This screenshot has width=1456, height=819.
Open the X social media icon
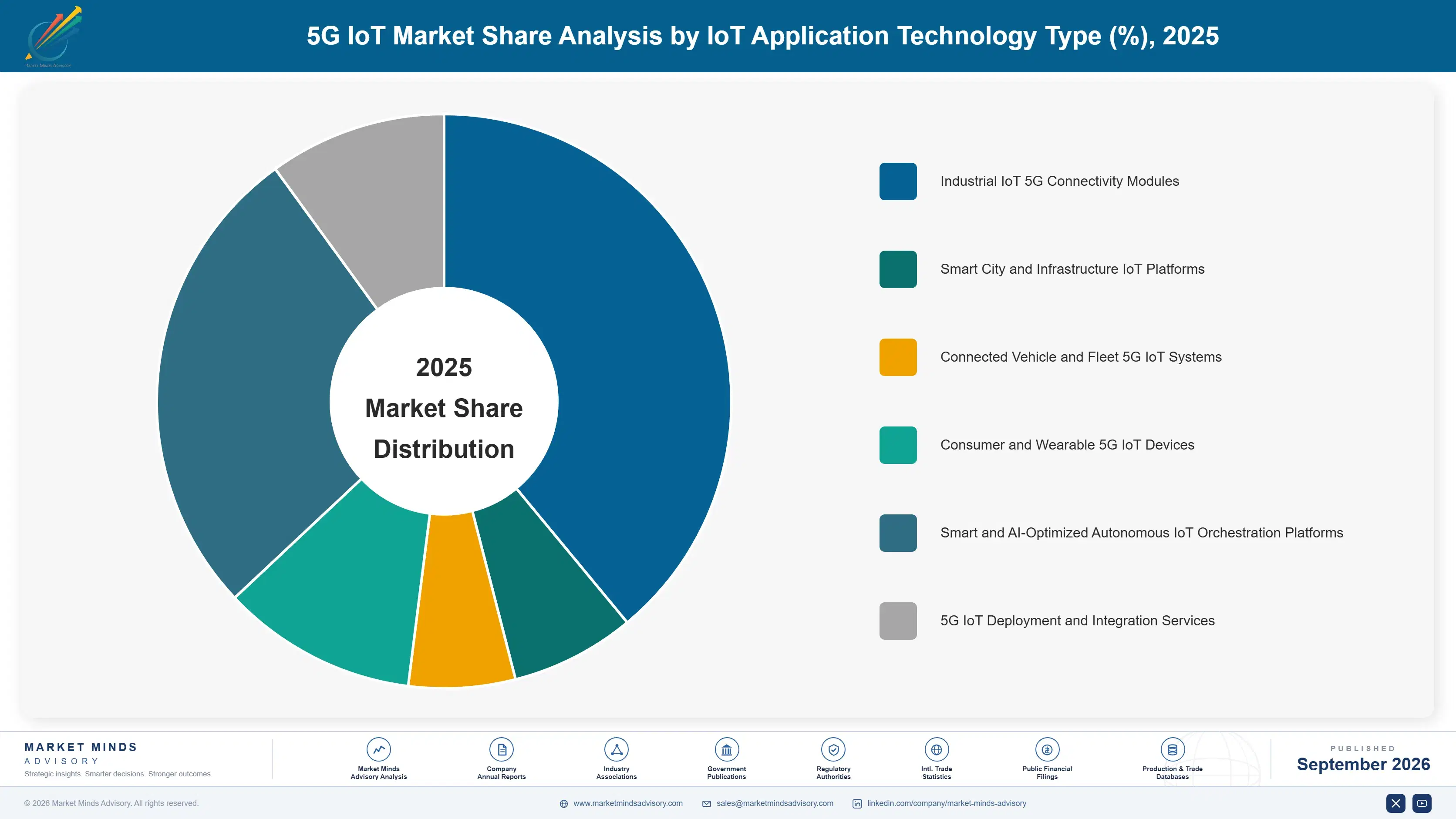coord(1395,803)
